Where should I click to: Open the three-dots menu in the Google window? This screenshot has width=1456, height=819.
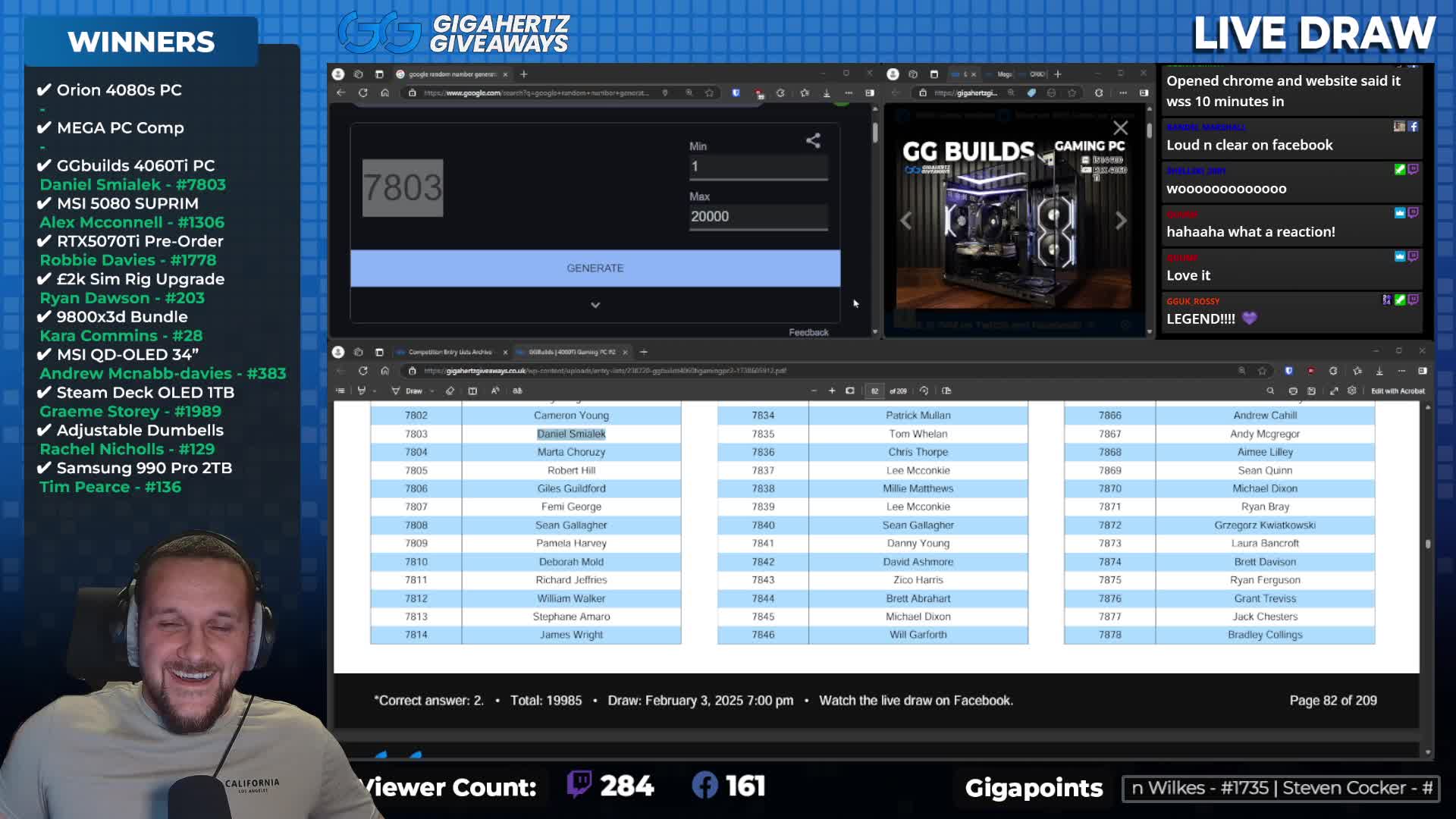point(849,93)
